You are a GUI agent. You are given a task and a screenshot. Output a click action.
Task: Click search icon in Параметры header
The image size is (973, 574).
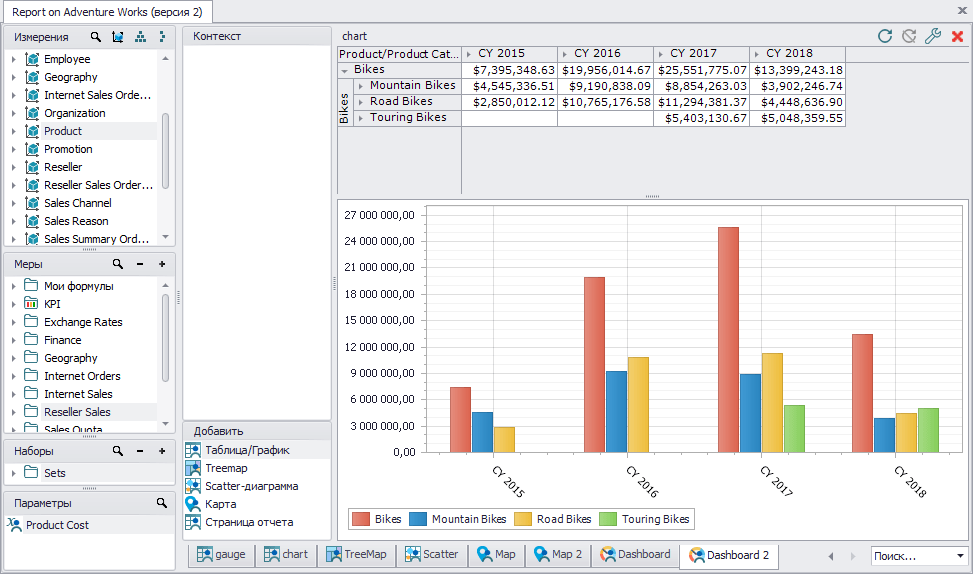click(x=162, y=503)
